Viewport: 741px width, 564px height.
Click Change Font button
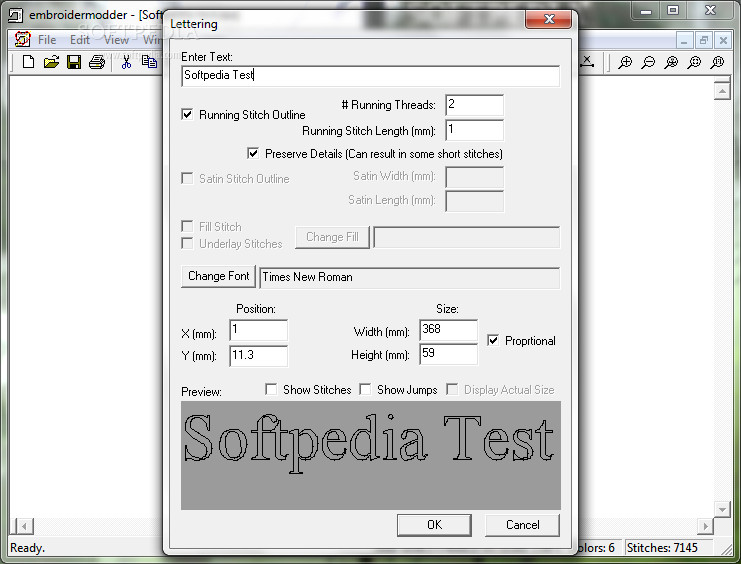[218, 276]
